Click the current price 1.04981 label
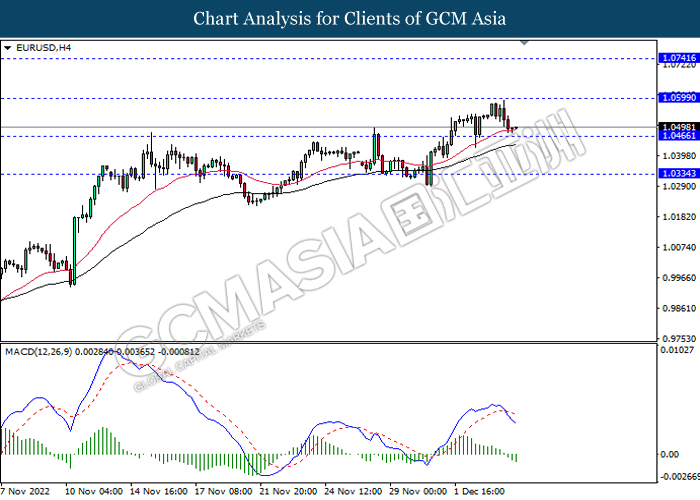The image size is (700, 500). (x=679, y=127)
